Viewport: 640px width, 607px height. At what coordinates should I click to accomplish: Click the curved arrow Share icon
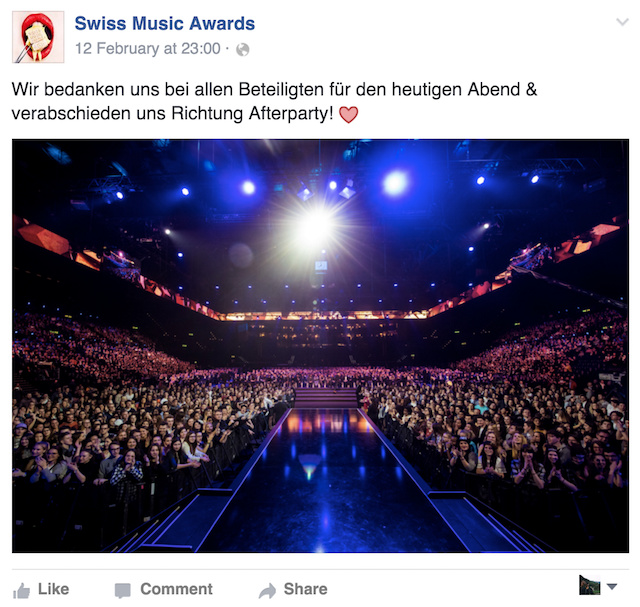267,590
